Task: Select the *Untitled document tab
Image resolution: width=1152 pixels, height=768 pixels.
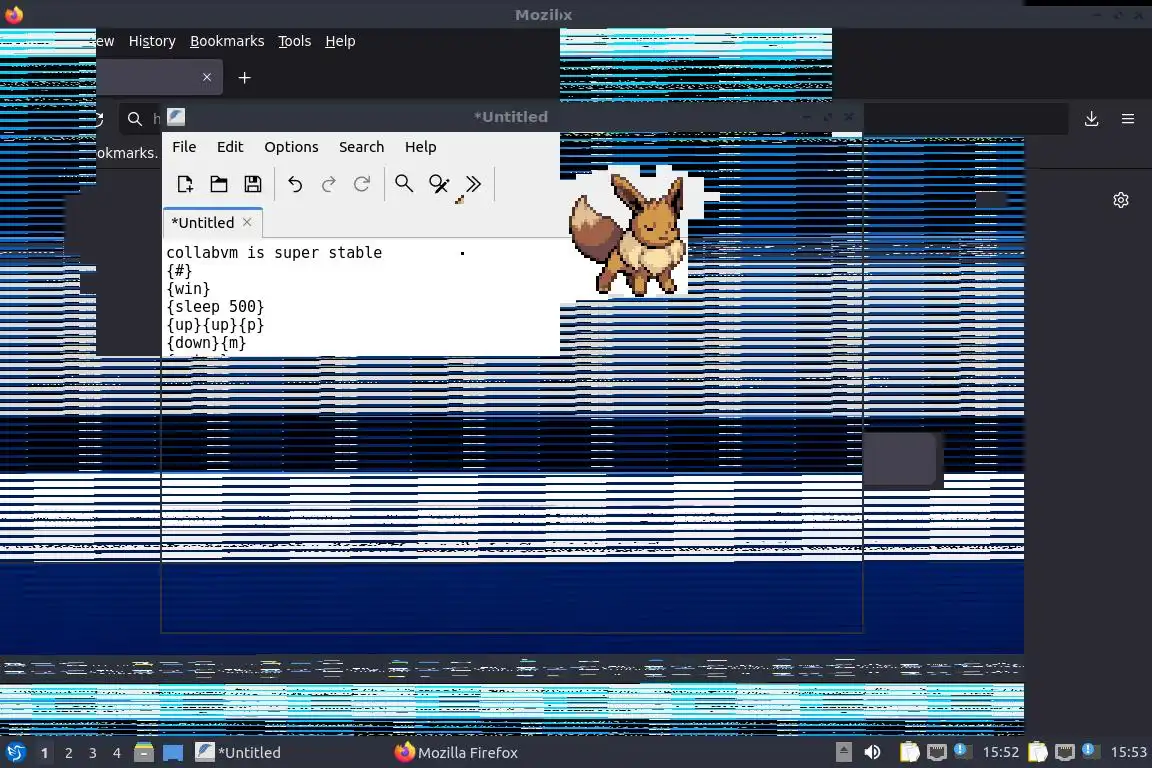Action: pyautogui.click(x=212, y=223)
